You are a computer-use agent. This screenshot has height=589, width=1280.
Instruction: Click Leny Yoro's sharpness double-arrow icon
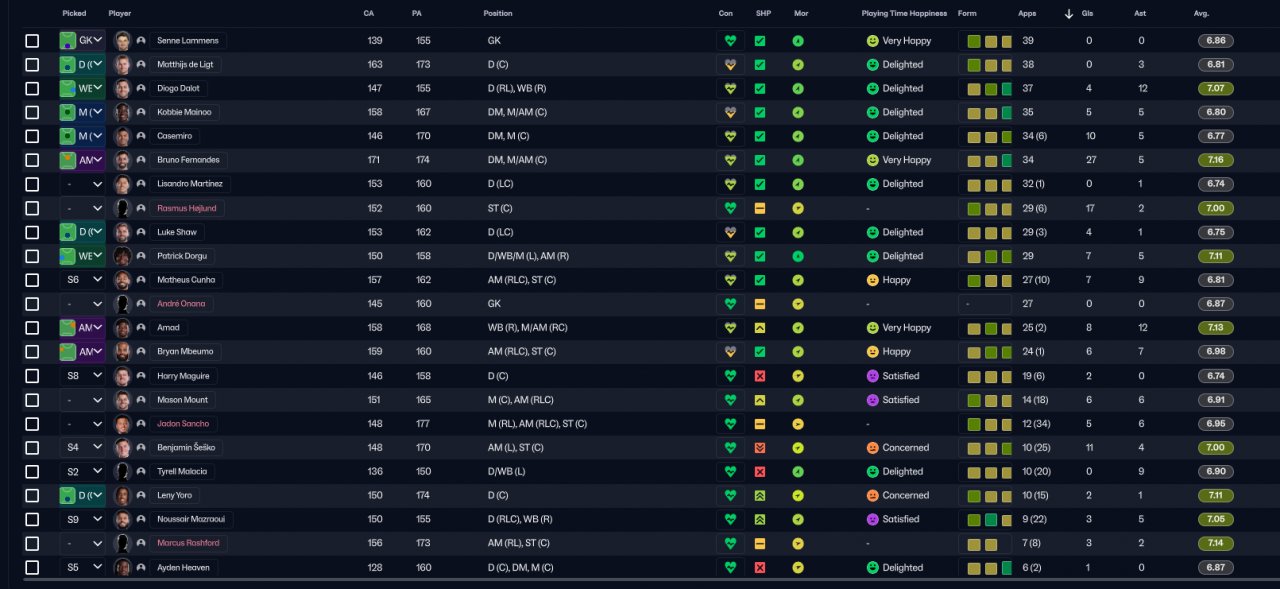(760, 497)
